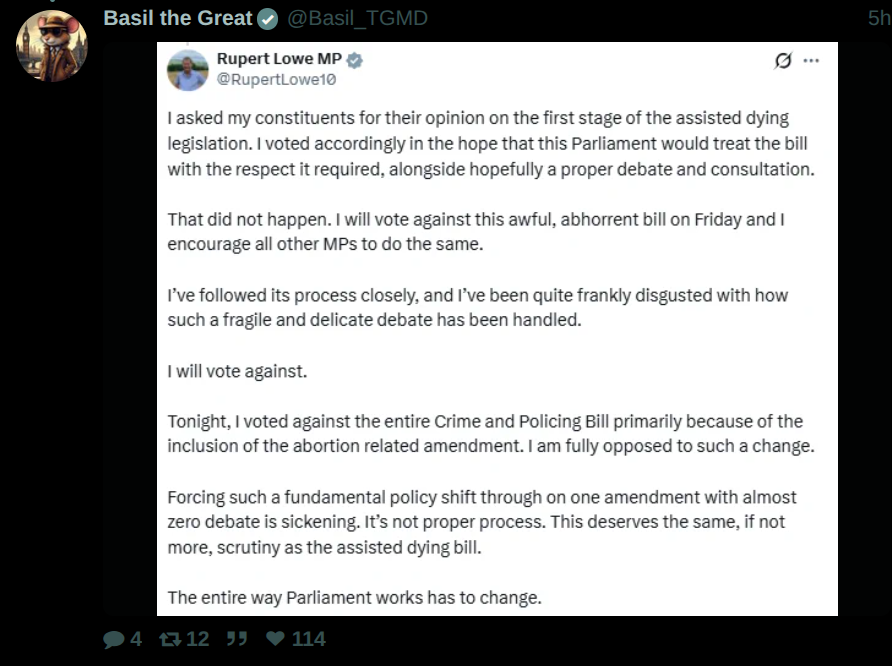892x666 pixels.
Task: Open Basil the Great's profile avatar
Action: tap(52, 45)
